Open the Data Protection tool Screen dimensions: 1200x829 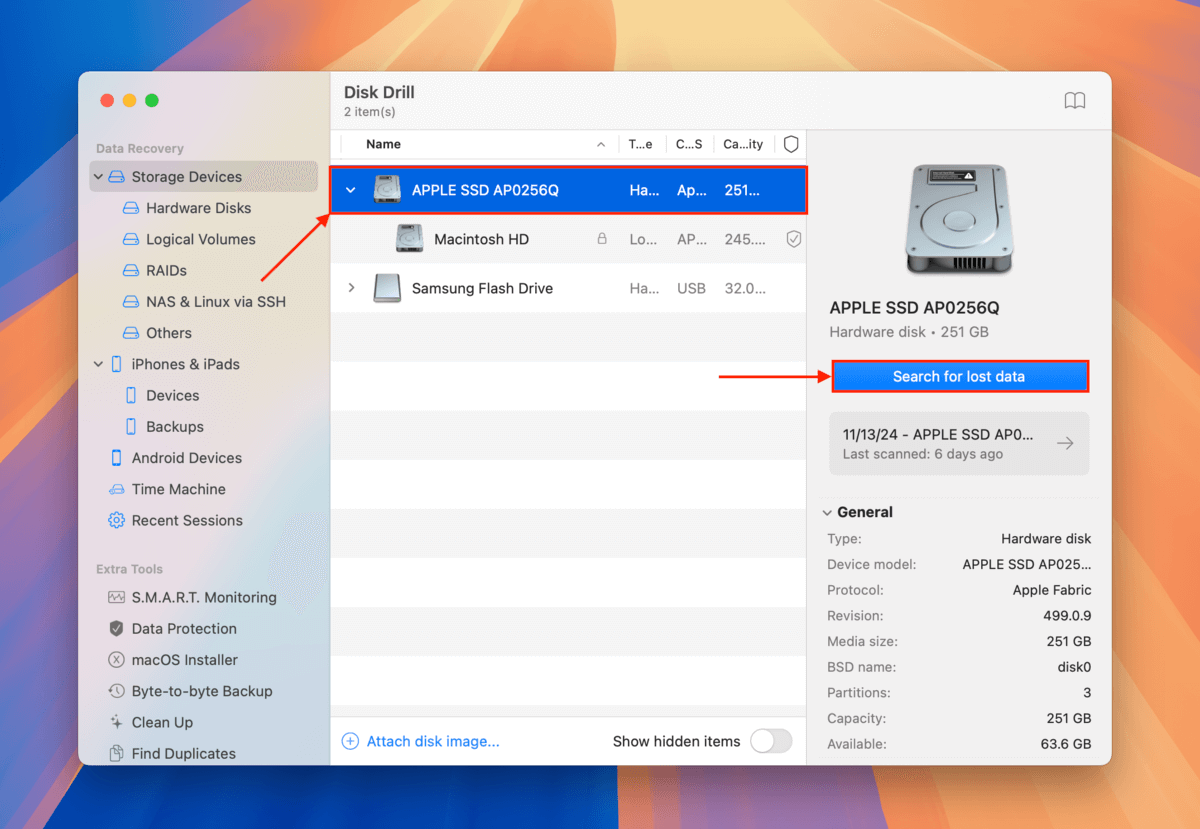point(184,628)
